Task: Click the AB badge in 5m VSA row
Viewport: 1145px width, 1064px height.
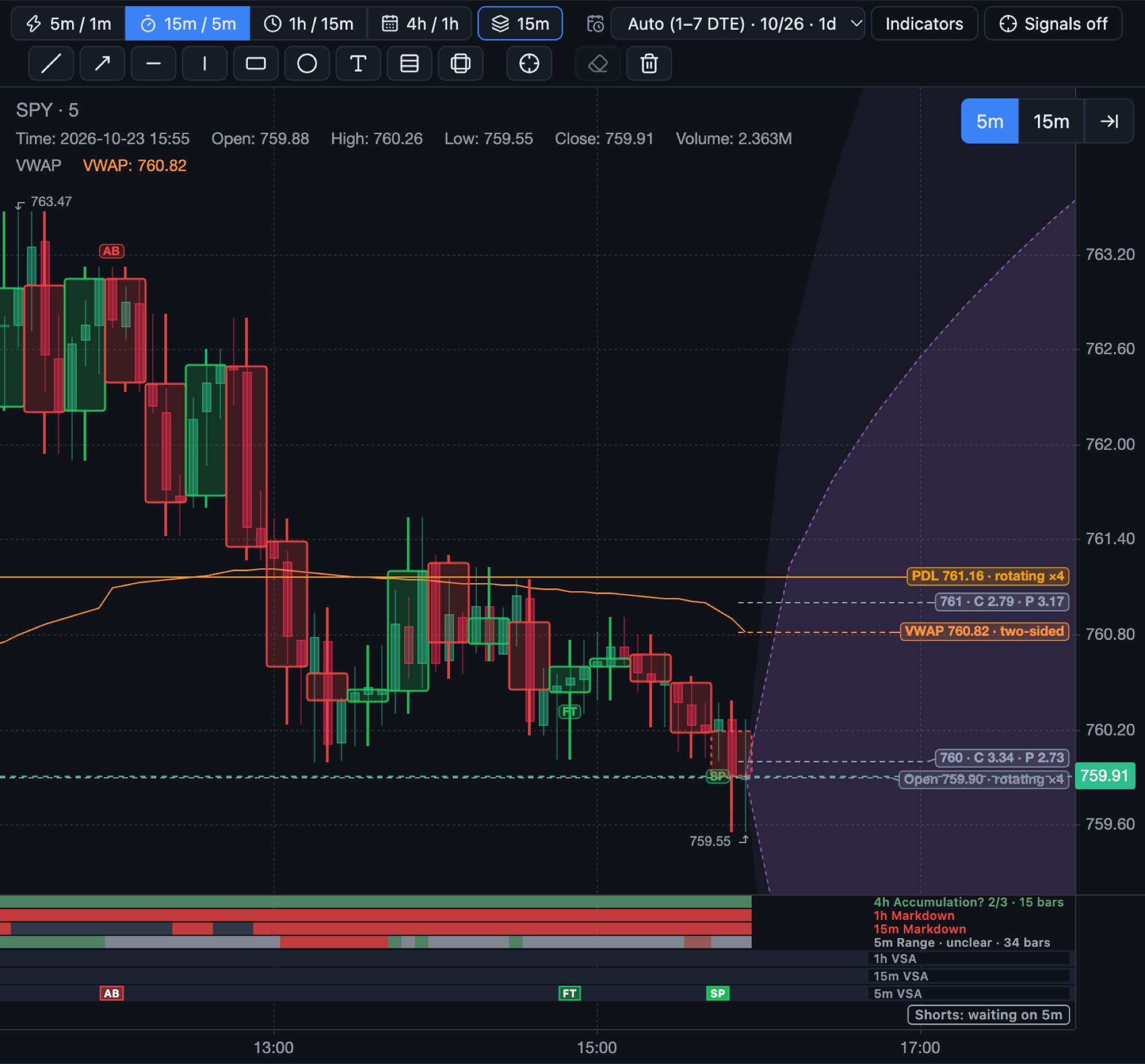Action: (x=111, y=993)
